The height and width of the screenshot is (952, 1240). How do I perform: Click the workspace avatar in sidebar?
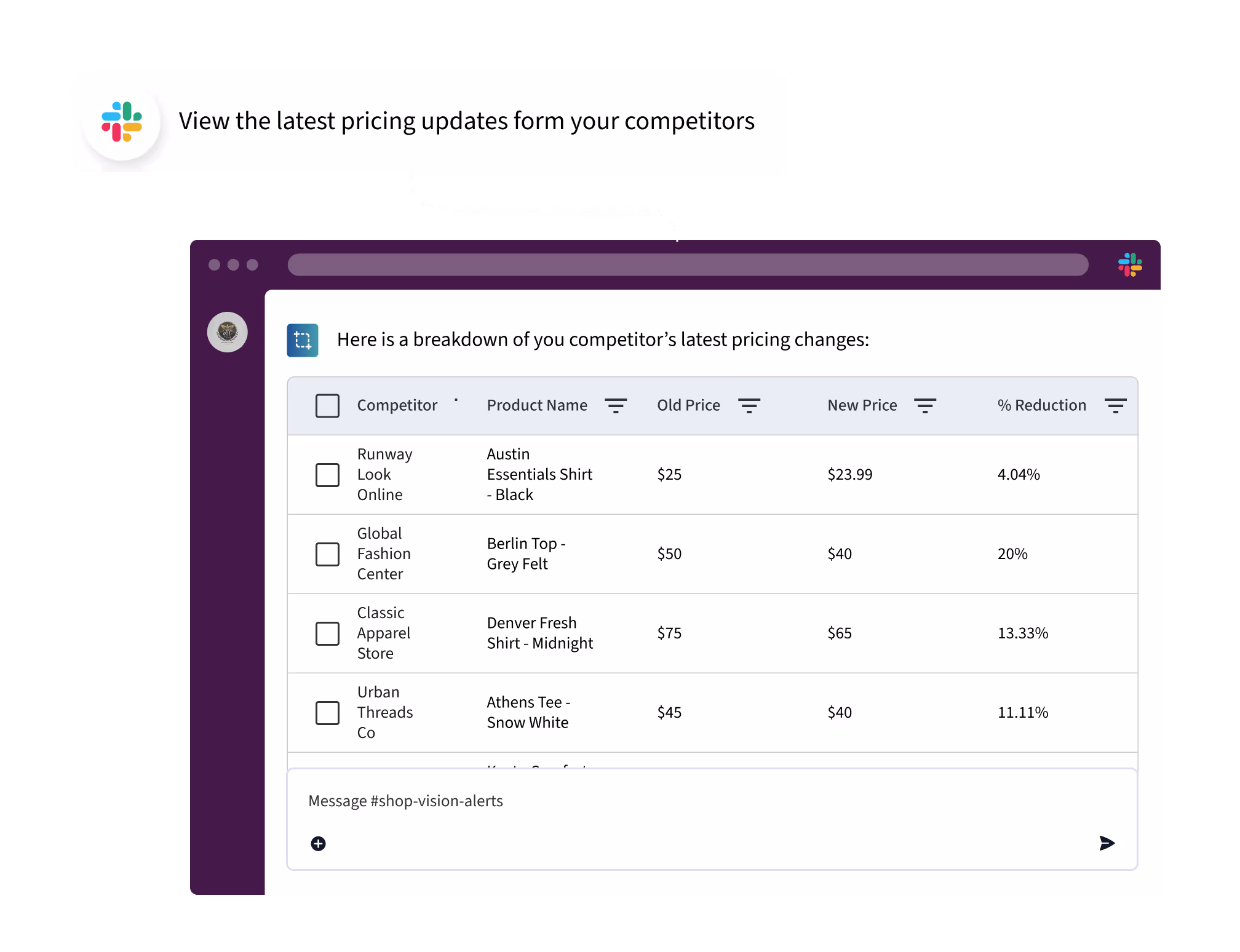(227, 332)
